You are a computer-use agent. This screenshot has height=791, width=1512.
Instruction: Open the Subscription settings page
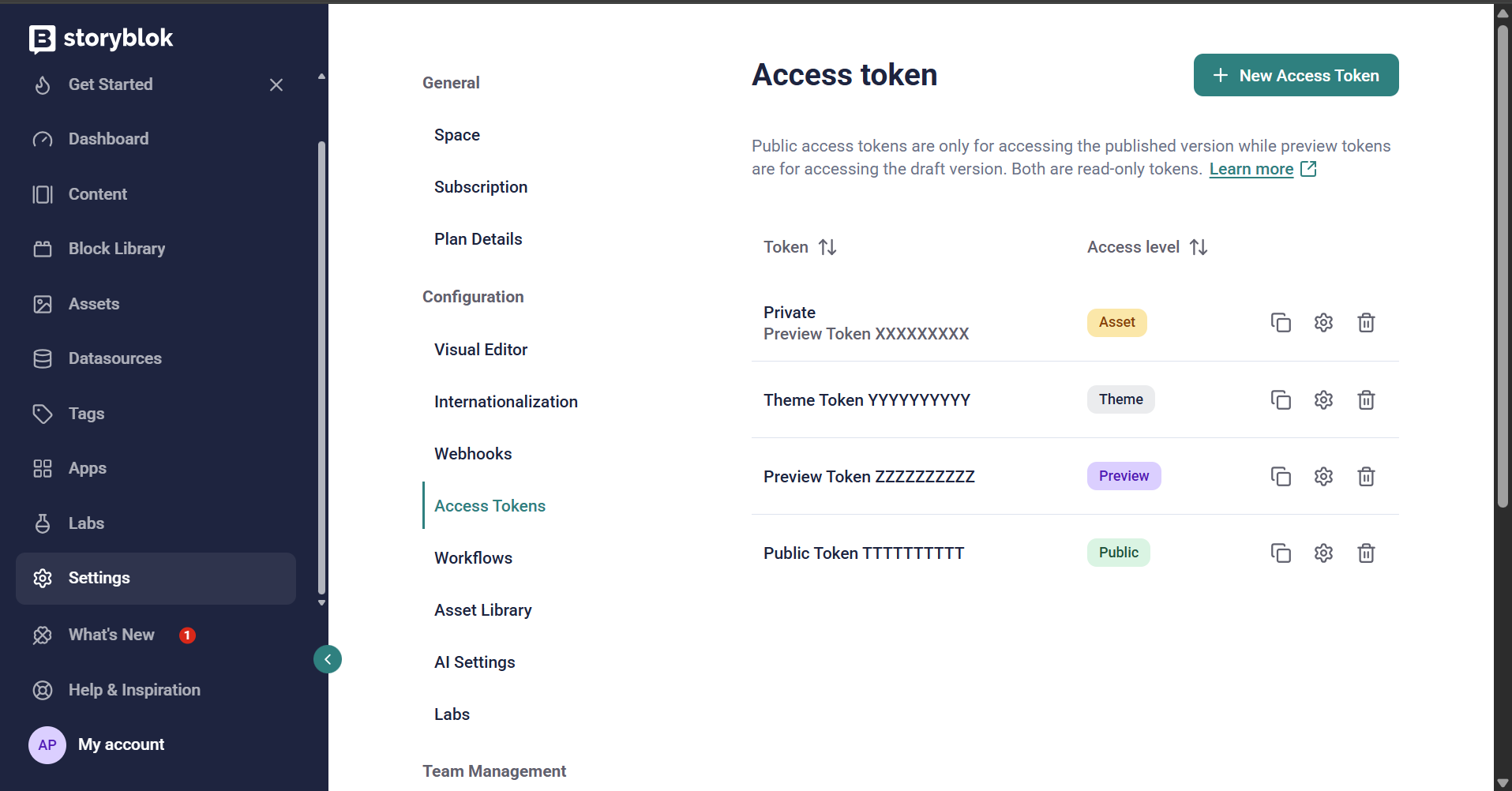481,187
